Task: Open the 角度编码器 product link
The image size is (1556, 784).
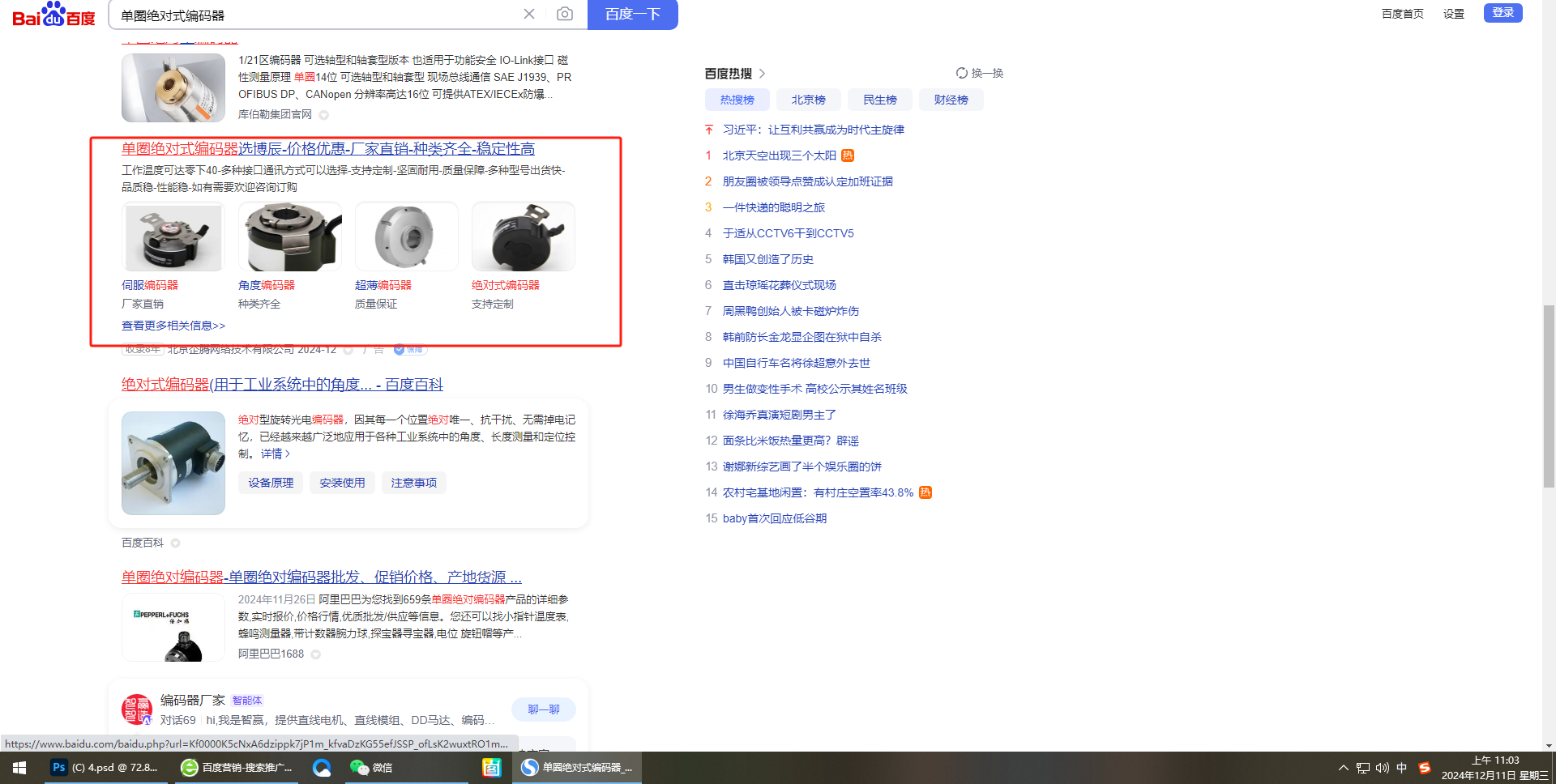Action: point(267,285)
